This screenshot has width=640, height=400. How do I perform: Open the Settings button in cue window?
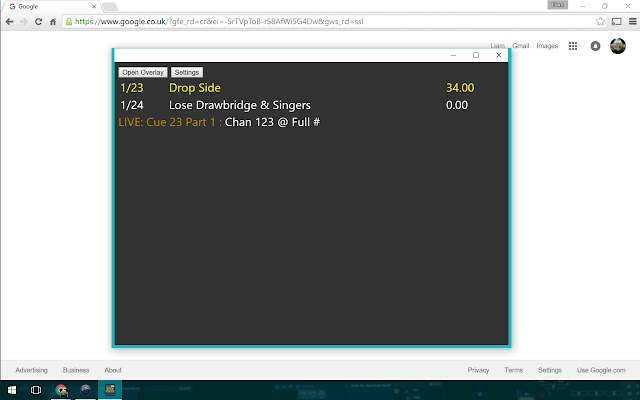pyautogui.click(x=187, y=72)
